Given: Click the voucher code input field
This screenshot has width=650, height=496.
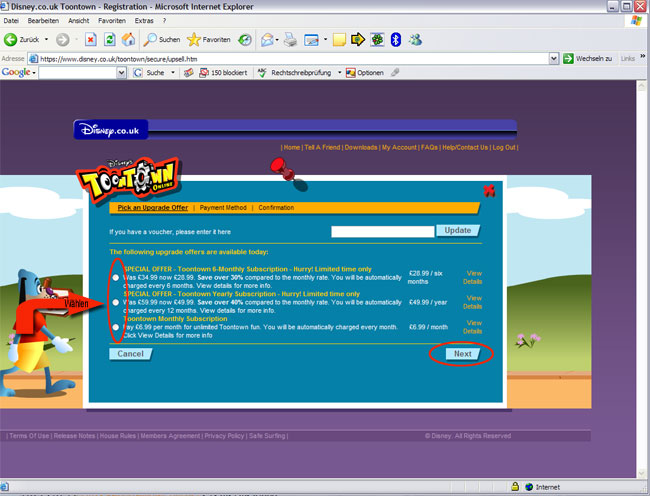Looking at the screenshot, I should point(383,231).
